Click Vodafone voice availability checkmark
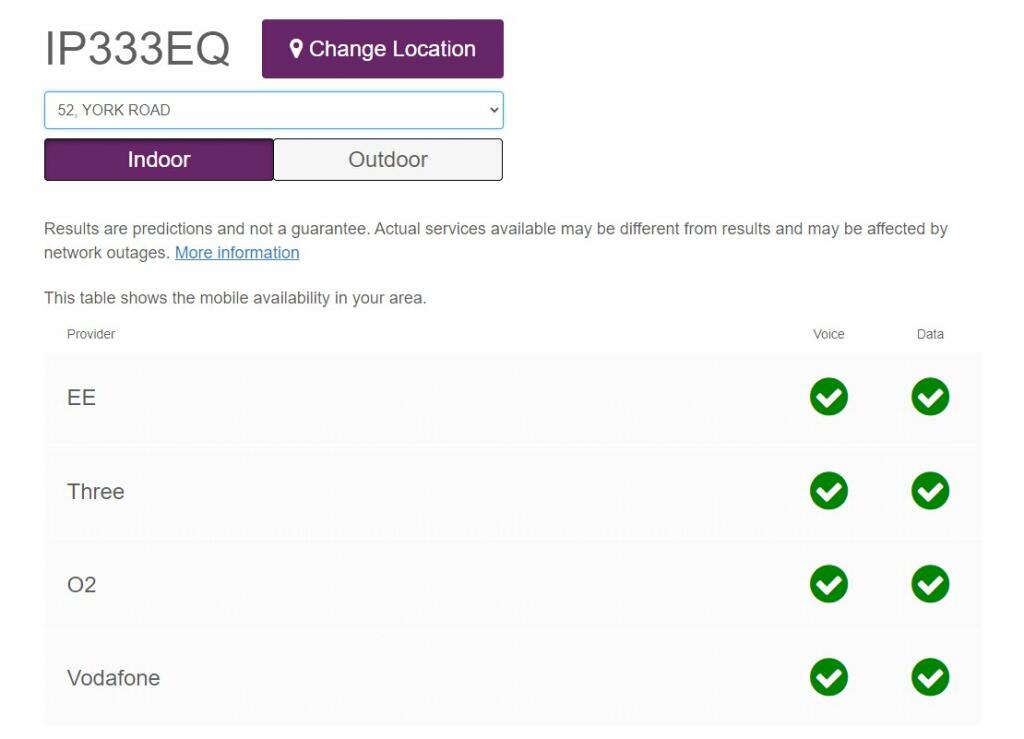Image resolution: width=1024 pixels, height=739 pixels. tap(828, 678)
